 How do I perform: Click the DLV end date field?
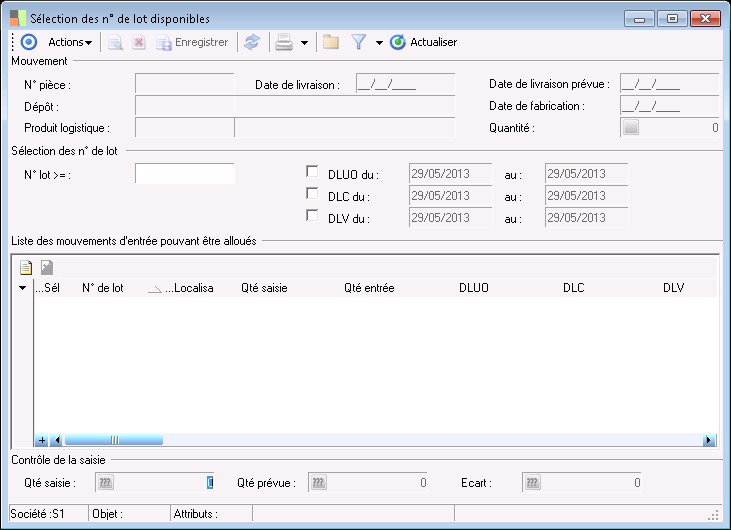586,218
